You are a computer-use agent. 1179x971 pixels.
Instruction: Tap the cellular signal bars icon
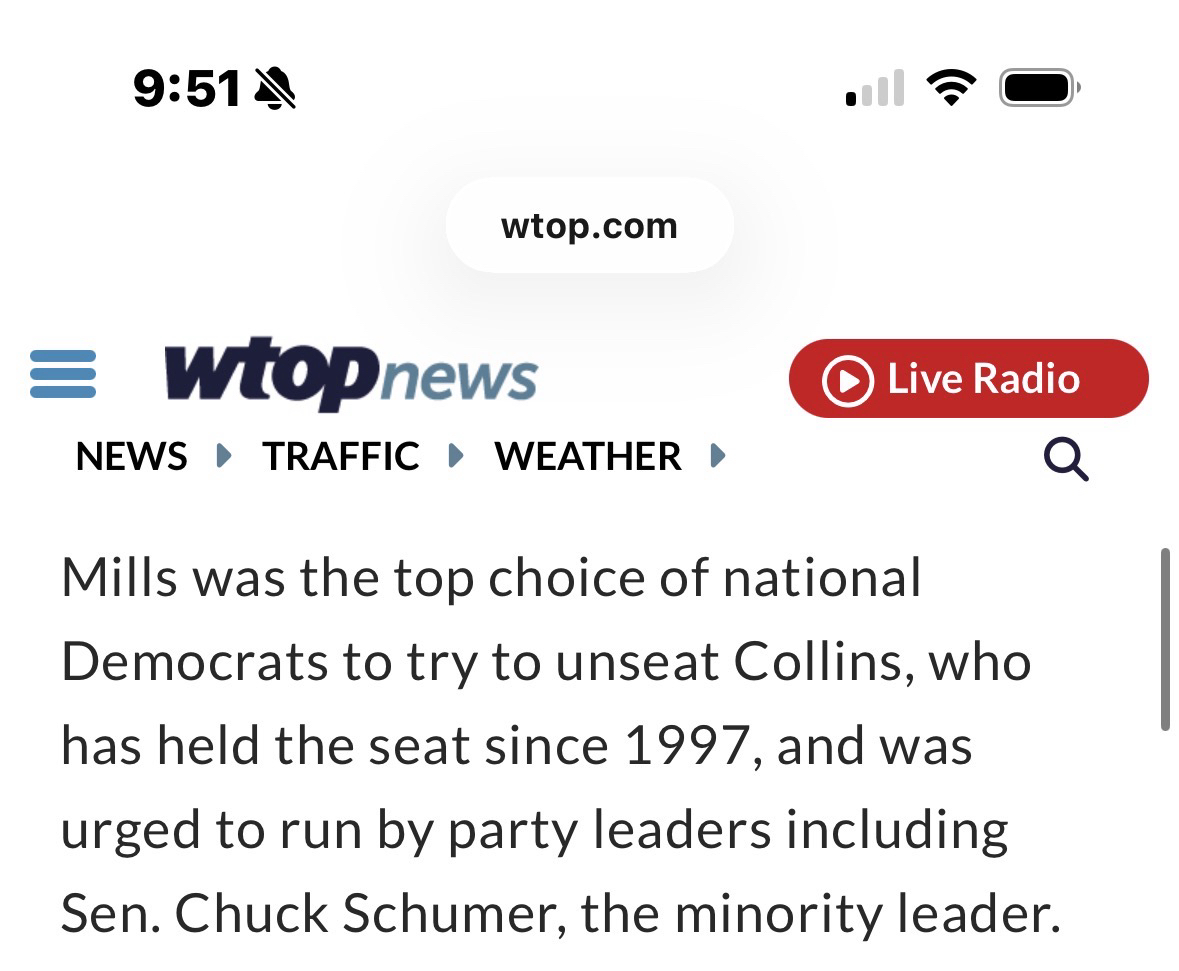click(875, 88)
